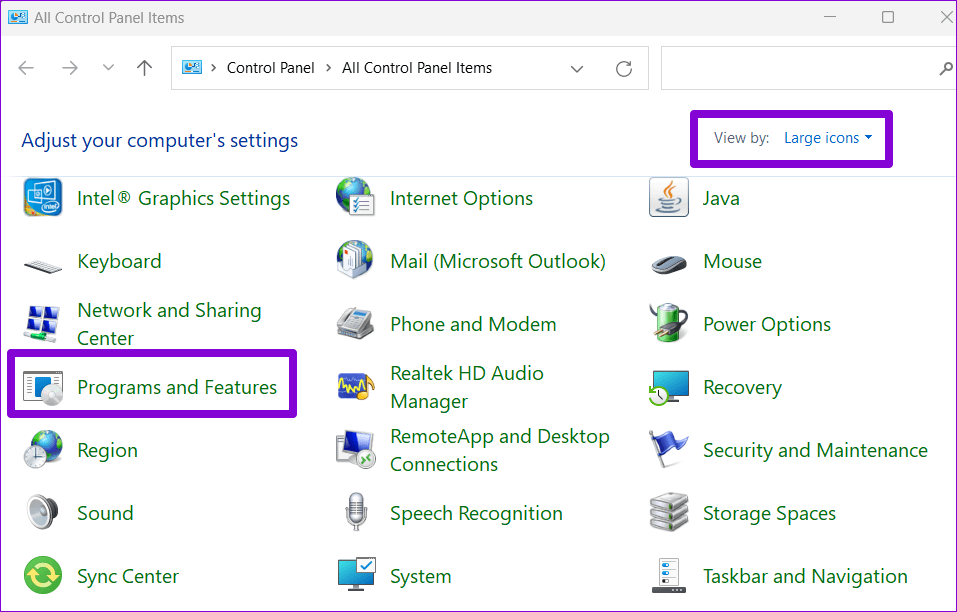Open Security and Maintenance link
Image resolution: width=957 pixels, height=612 pixels.
(815, 450)
